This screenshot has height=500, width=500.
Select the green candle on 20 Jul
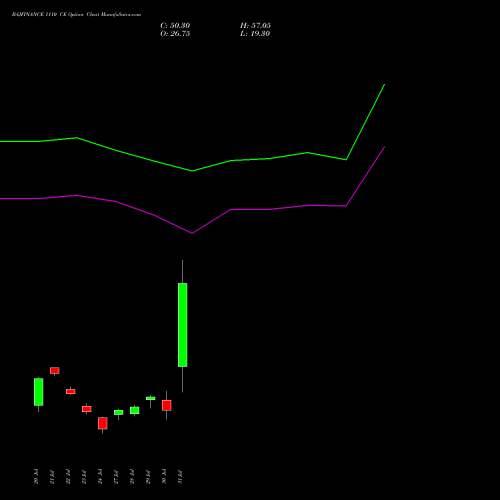[x=39, y=392]
